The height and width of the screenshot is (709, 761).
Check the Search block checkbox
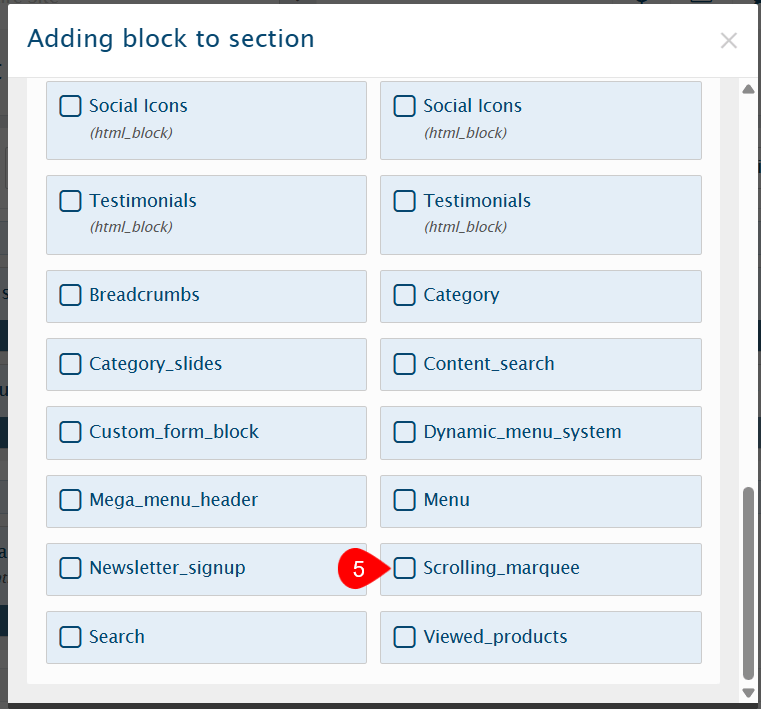(70, 637)
